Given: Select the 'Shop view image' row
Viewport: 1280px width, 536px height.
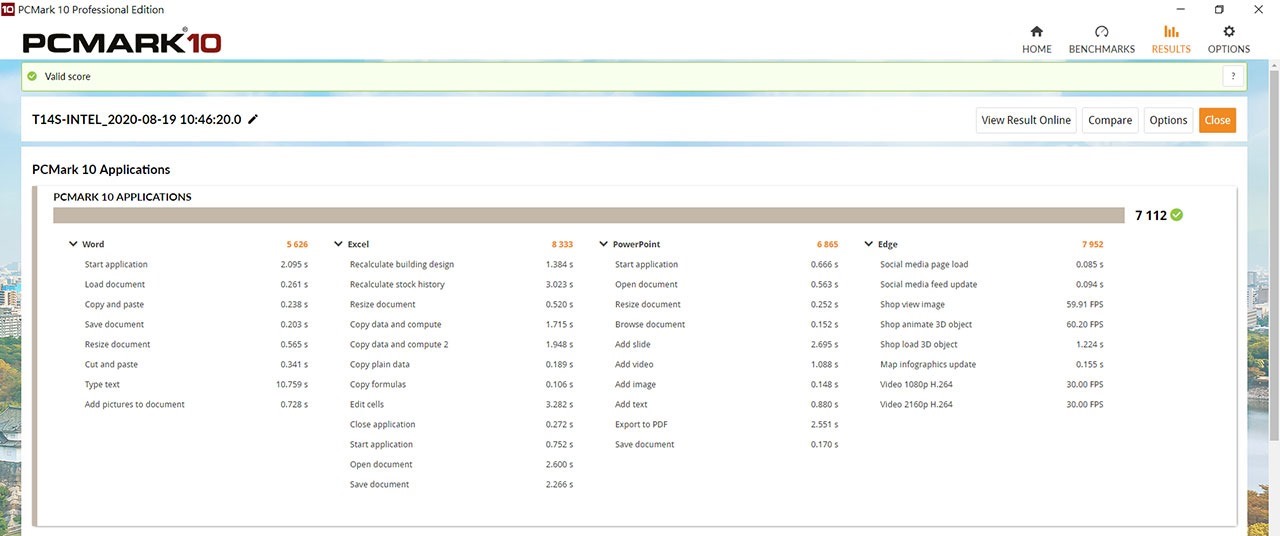Looking at the screenshot, I should coord(991,305).
